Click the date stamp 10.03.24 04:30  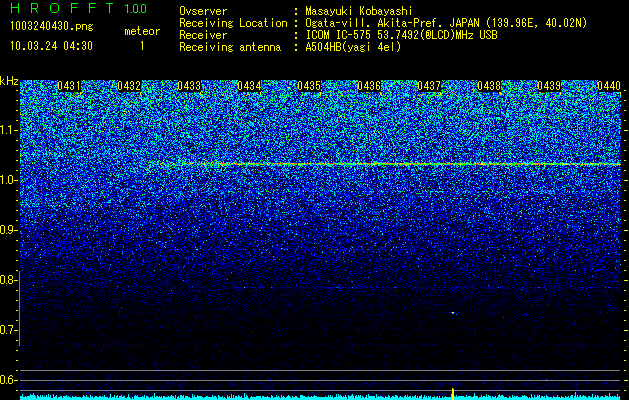pos(51,46)
